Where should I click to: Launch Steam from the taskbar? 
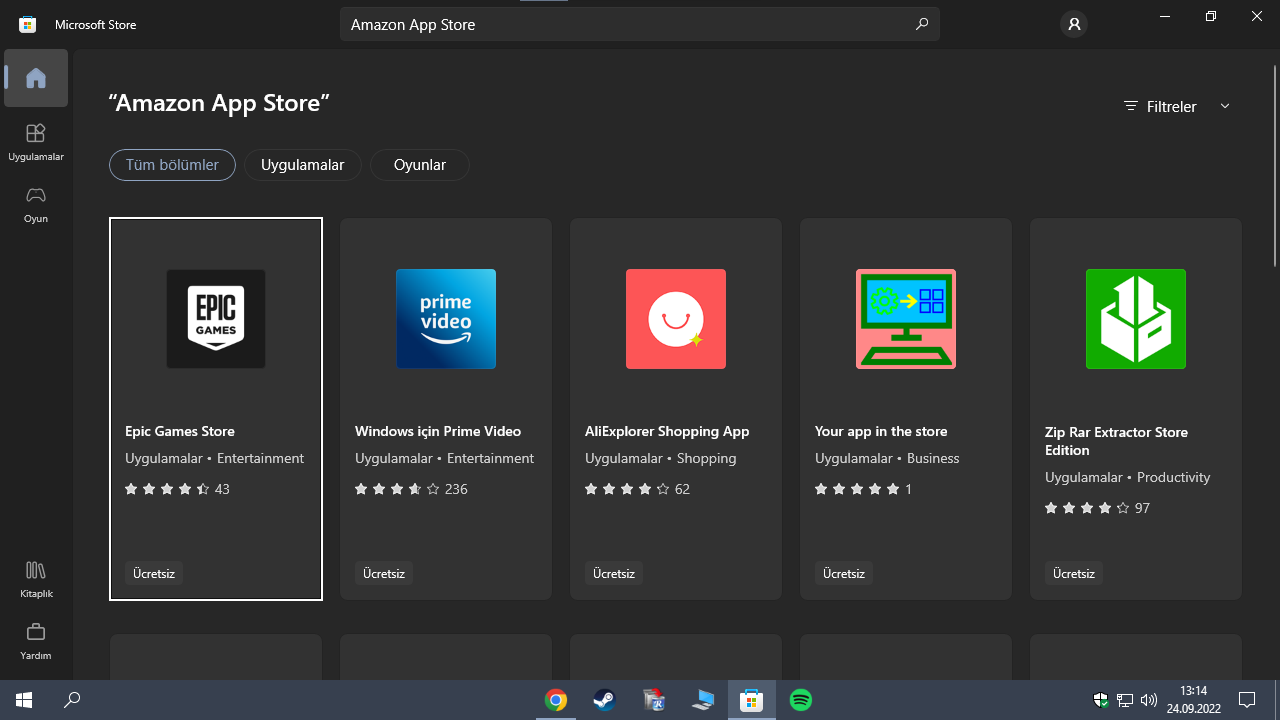pos(605,700)
